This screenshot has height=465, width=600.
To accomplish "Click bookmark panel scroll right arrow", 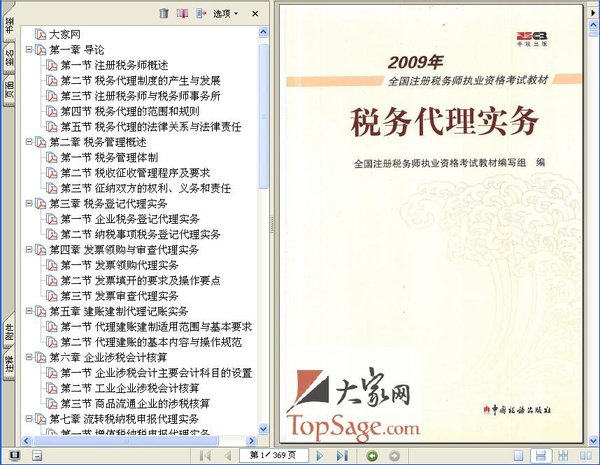I will point(251,441).
